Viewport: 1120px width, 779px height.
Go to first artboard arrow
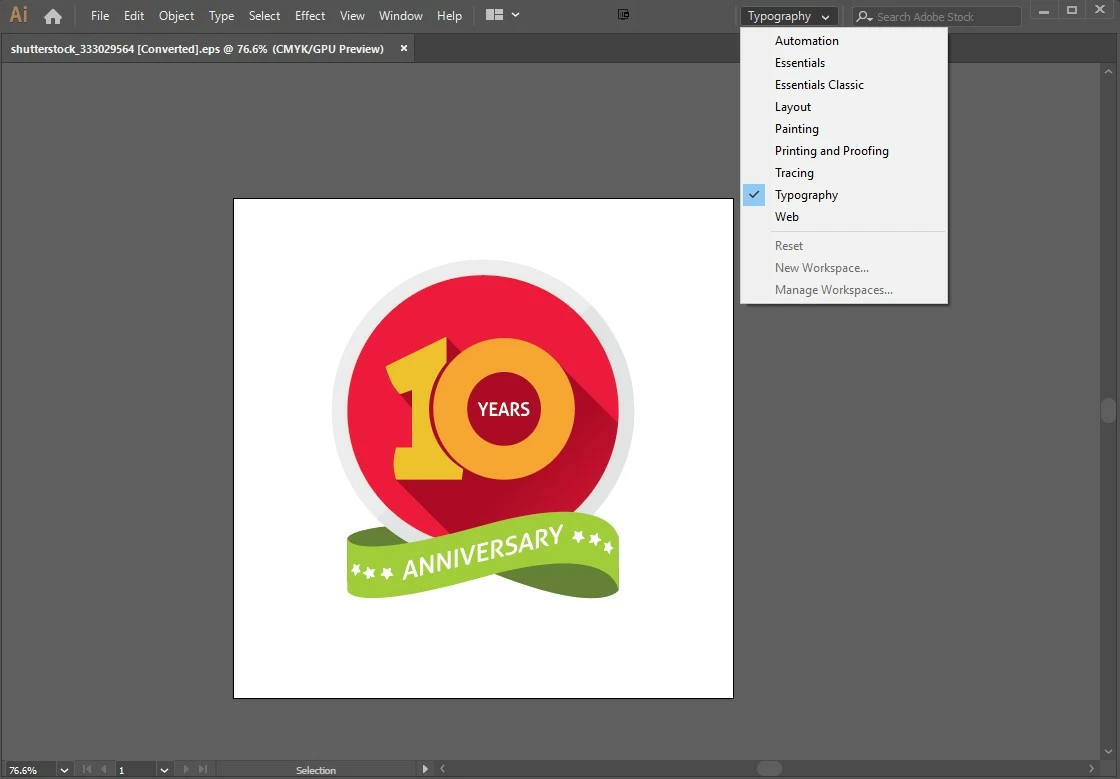[x=87, y=770]
